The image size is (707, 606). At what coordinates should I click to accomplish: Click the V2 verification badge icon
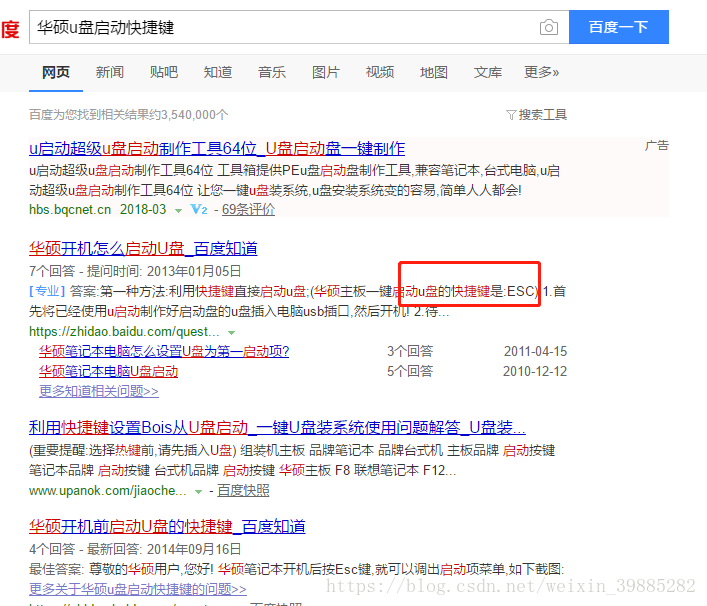point(199,210)
